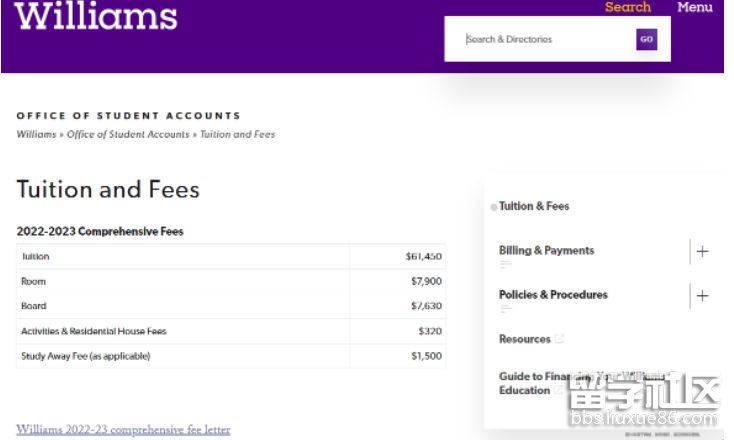Screen dimensions: 734x440
Task: Open the Williams 2022-23 comprehensive fee letter
Action: point(123,430)
